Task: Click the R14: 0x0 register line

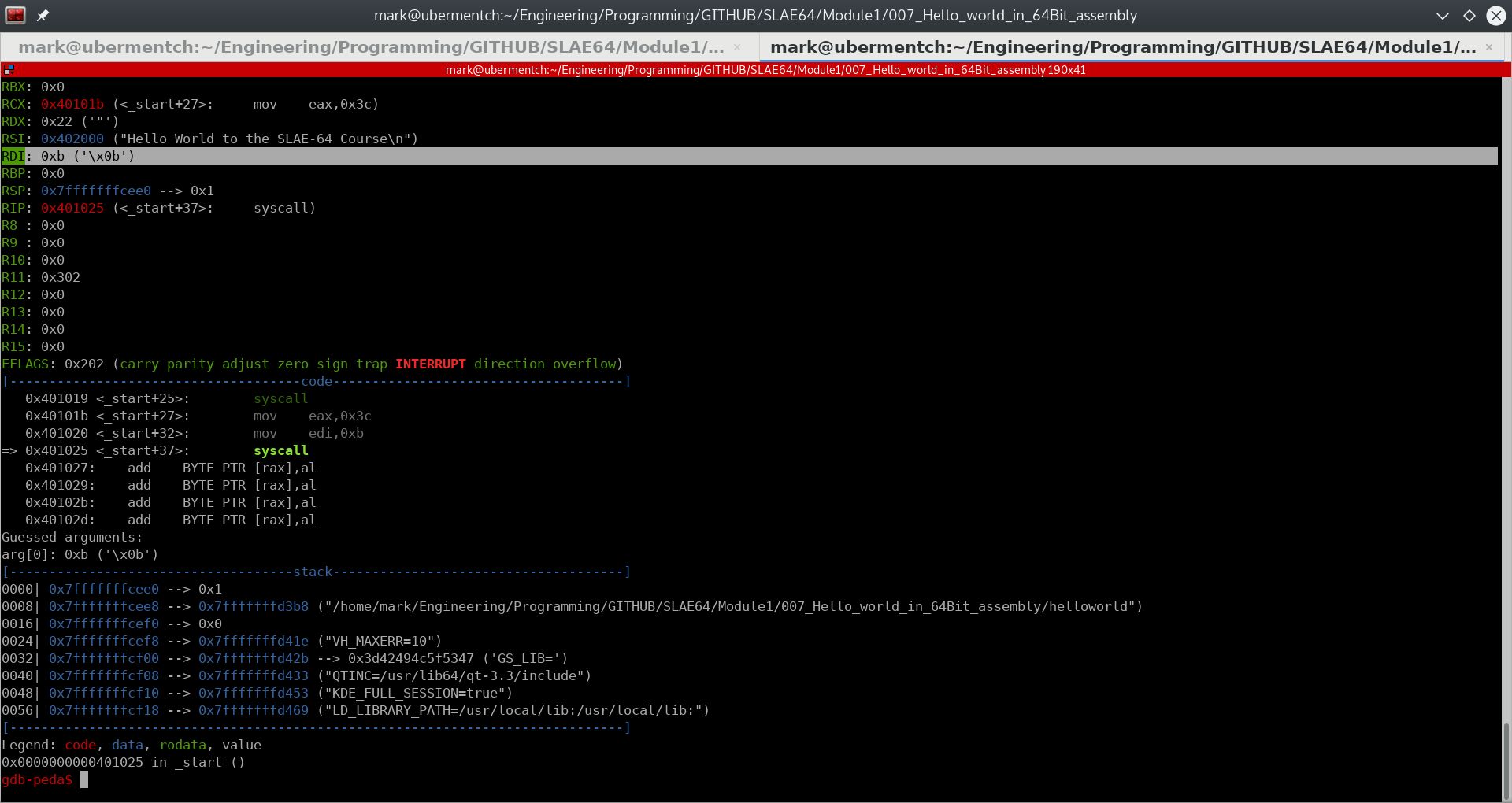Action: [x=33, y=329]
